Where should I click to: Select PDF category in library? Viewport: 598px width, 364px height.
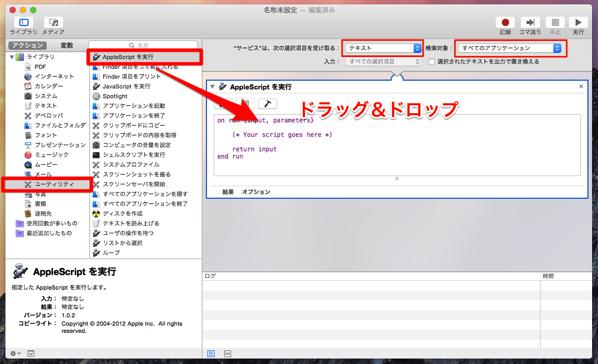click(40, 66)
